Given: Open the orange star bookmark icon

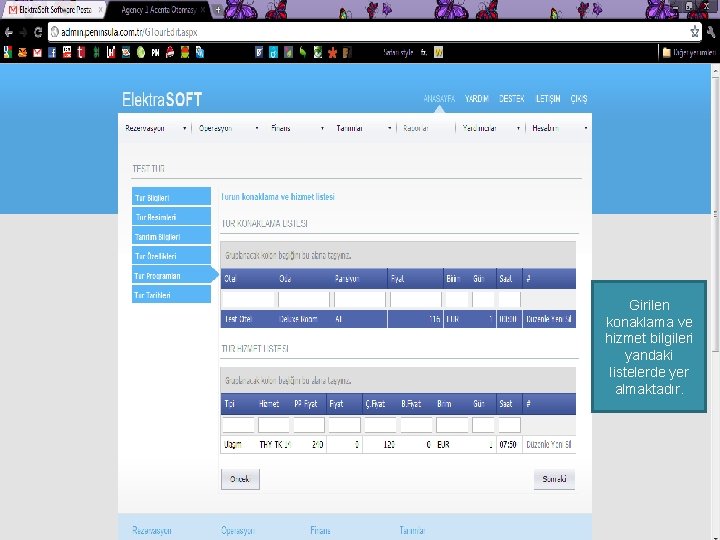Looking at the screenshot, I should (x=332, y=53).
